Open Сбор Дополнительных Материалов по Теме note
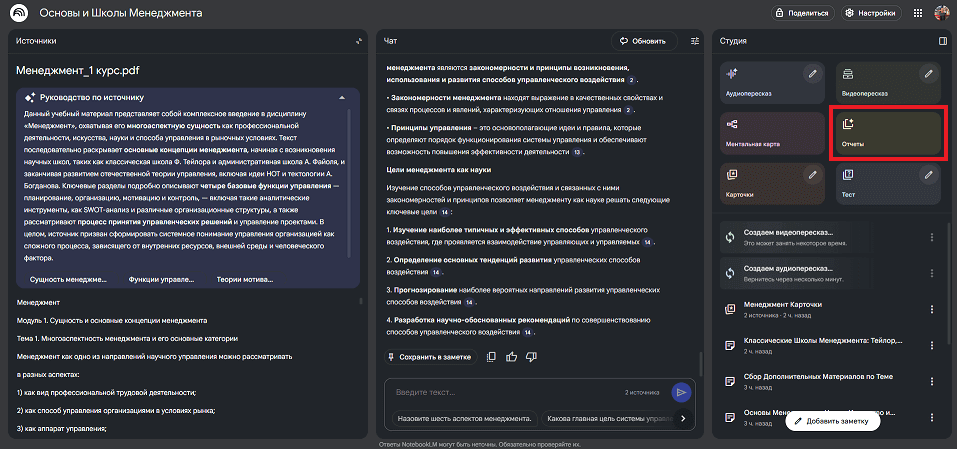The image size is (957, 449). [821, 381]
